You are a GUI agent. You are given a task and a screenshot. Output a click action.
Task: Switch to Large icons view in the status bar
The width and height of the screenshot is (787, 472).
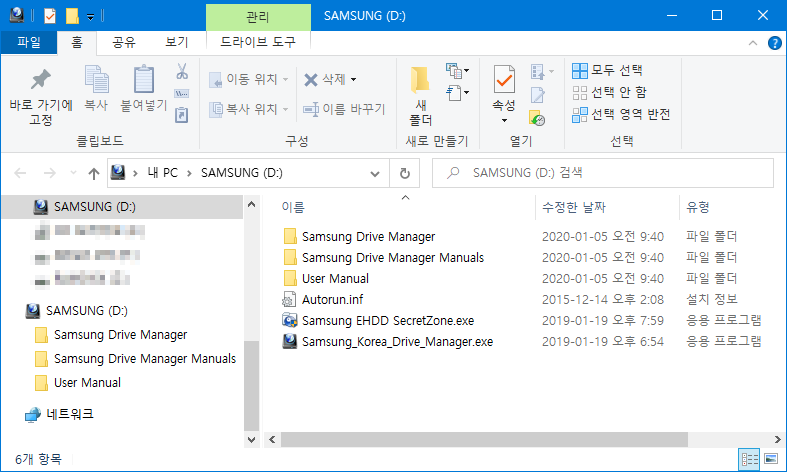point(771,459)
